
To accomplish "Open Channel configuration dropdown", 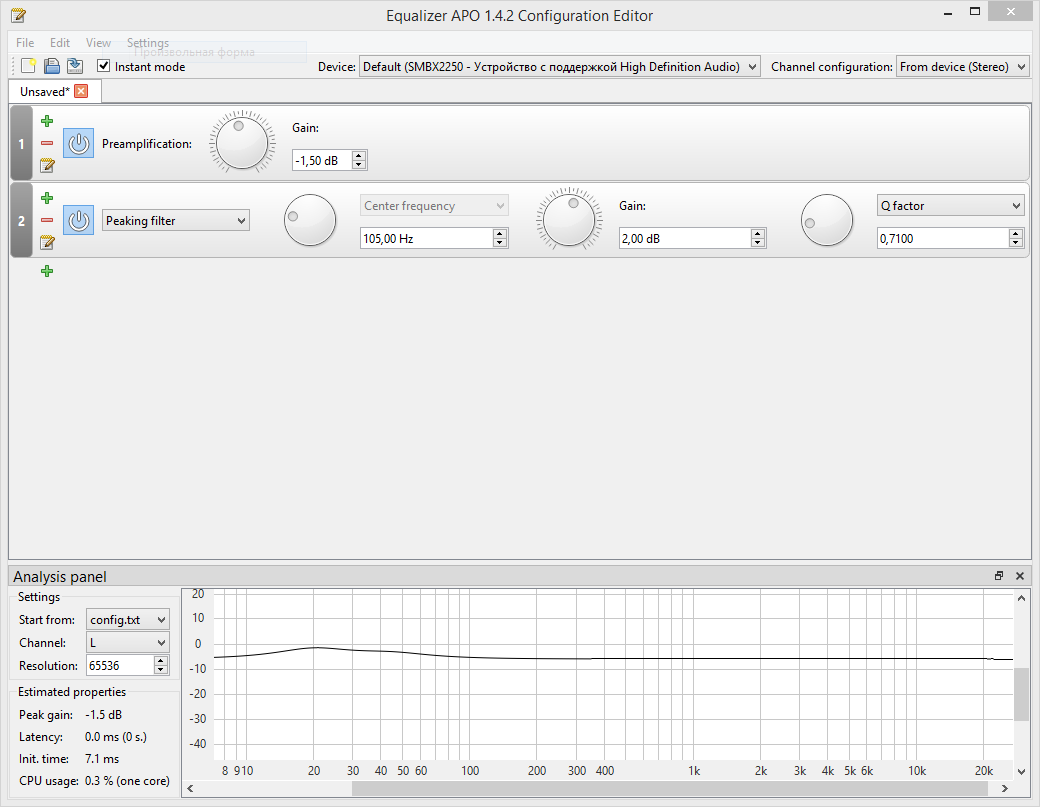I will pyautogui.click(x=962, y=66).
